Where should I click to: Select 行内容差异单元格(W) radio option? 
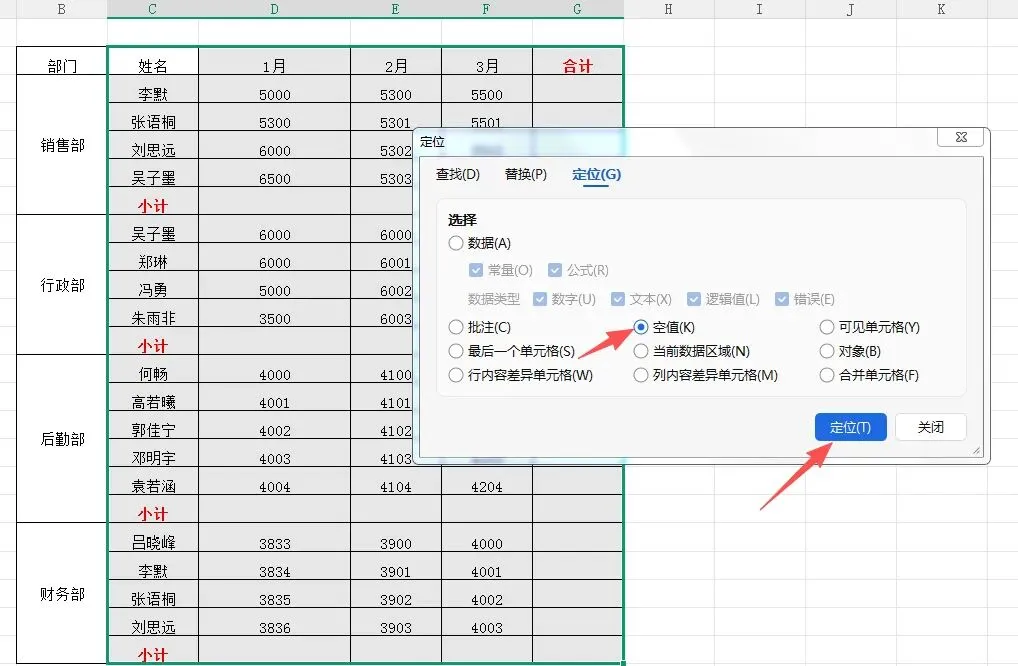coord(521,375)
